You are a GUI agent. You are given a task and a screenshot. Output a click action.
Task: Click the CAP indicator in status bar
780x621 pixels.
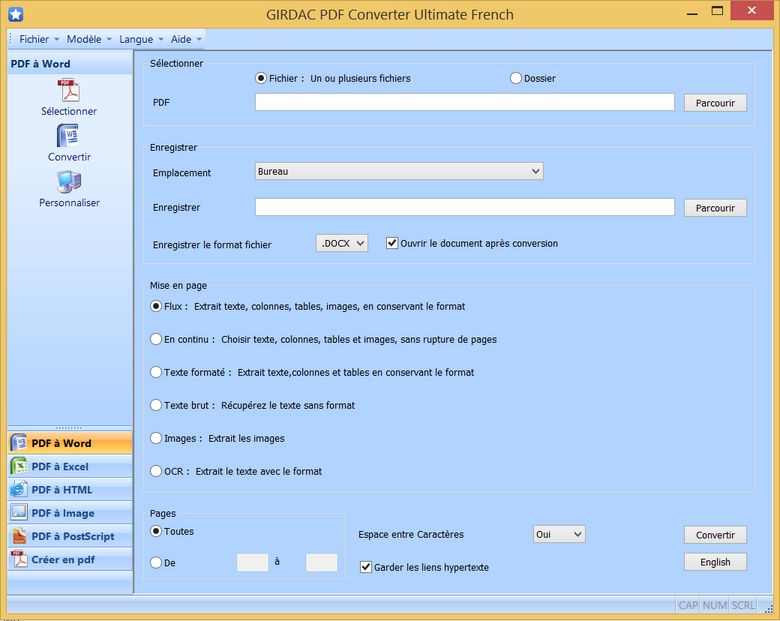[x=688, y=605]
